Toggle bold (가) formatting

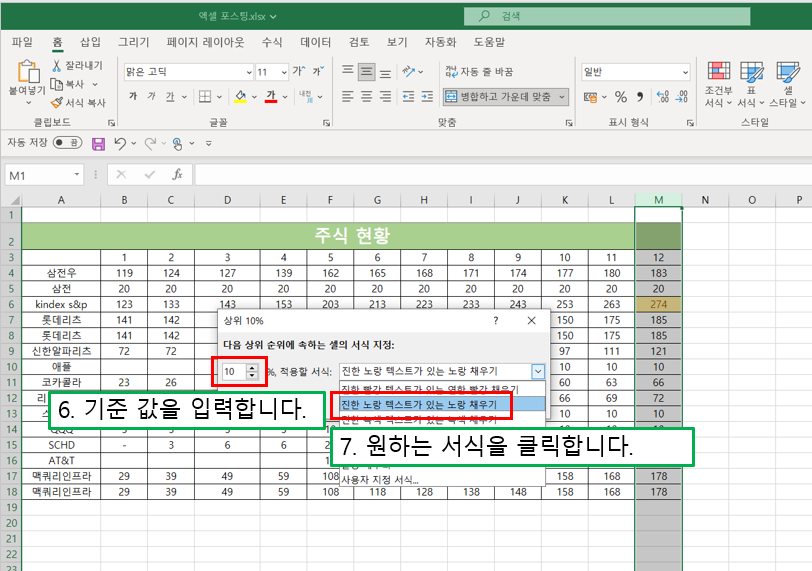click(133, 96)
